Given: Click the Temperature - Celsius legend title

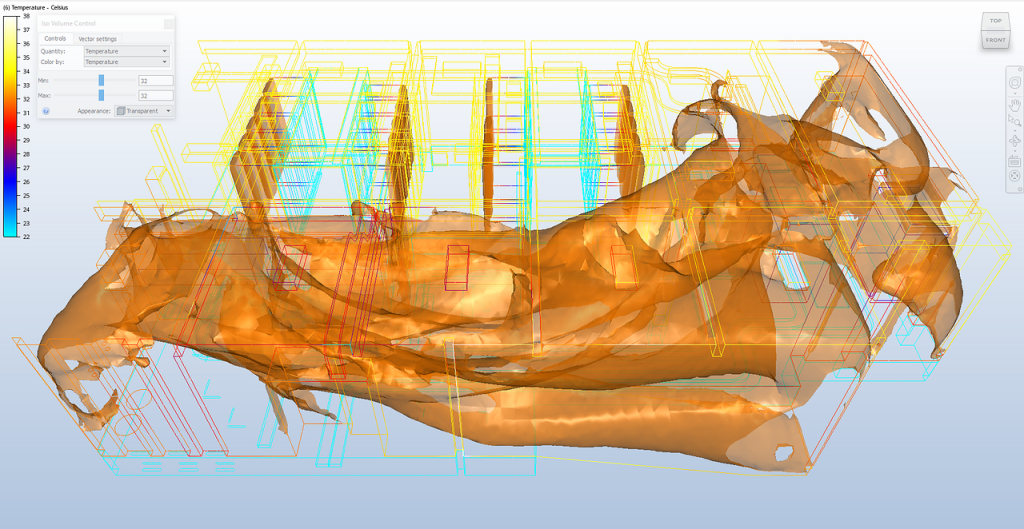Looking at the screenshot, I should point(35,7).
